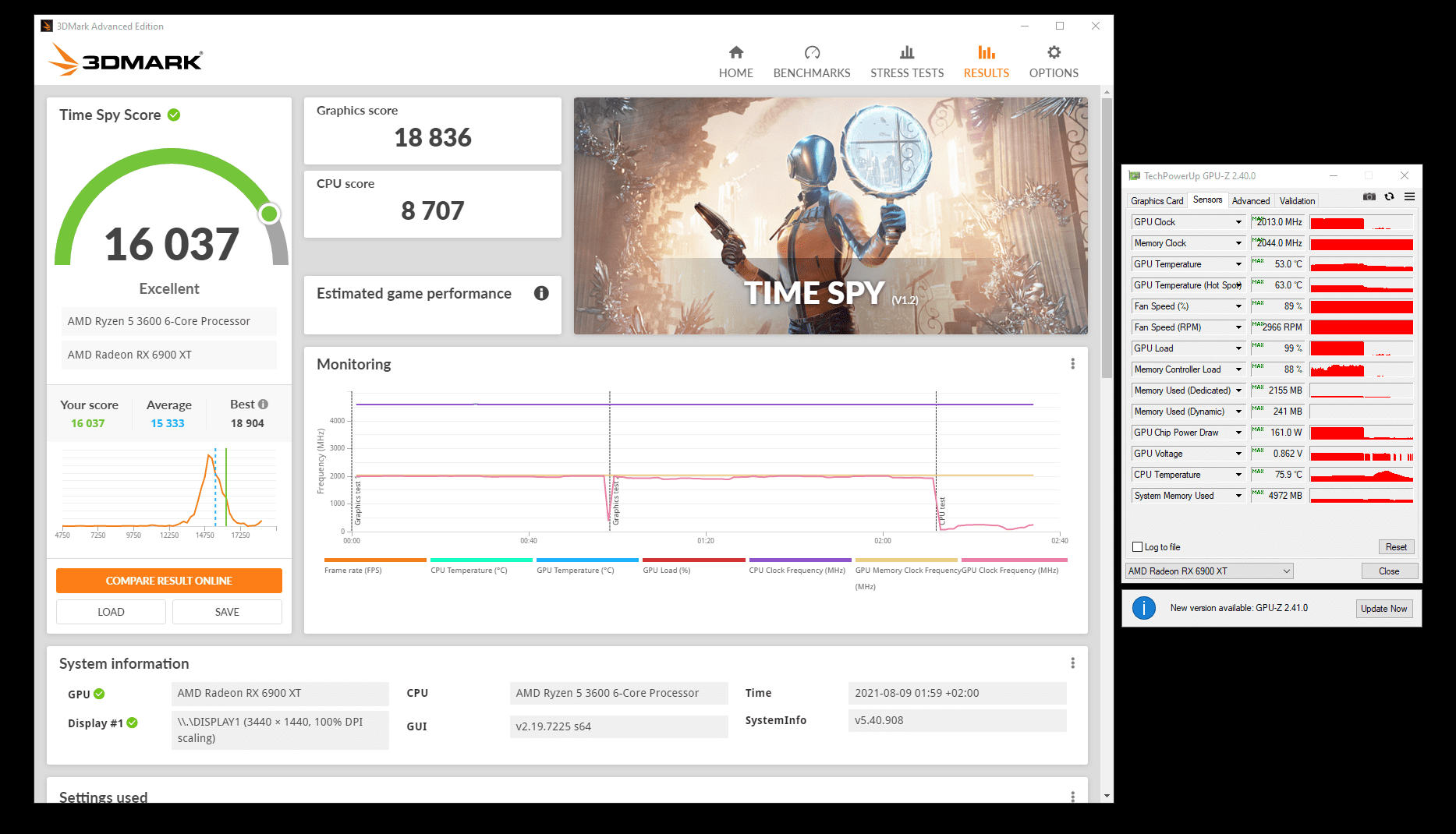Toggle the GPU Temperature legend series
This screenshot has height=834, width=1456.
click(x=587, y=565)
